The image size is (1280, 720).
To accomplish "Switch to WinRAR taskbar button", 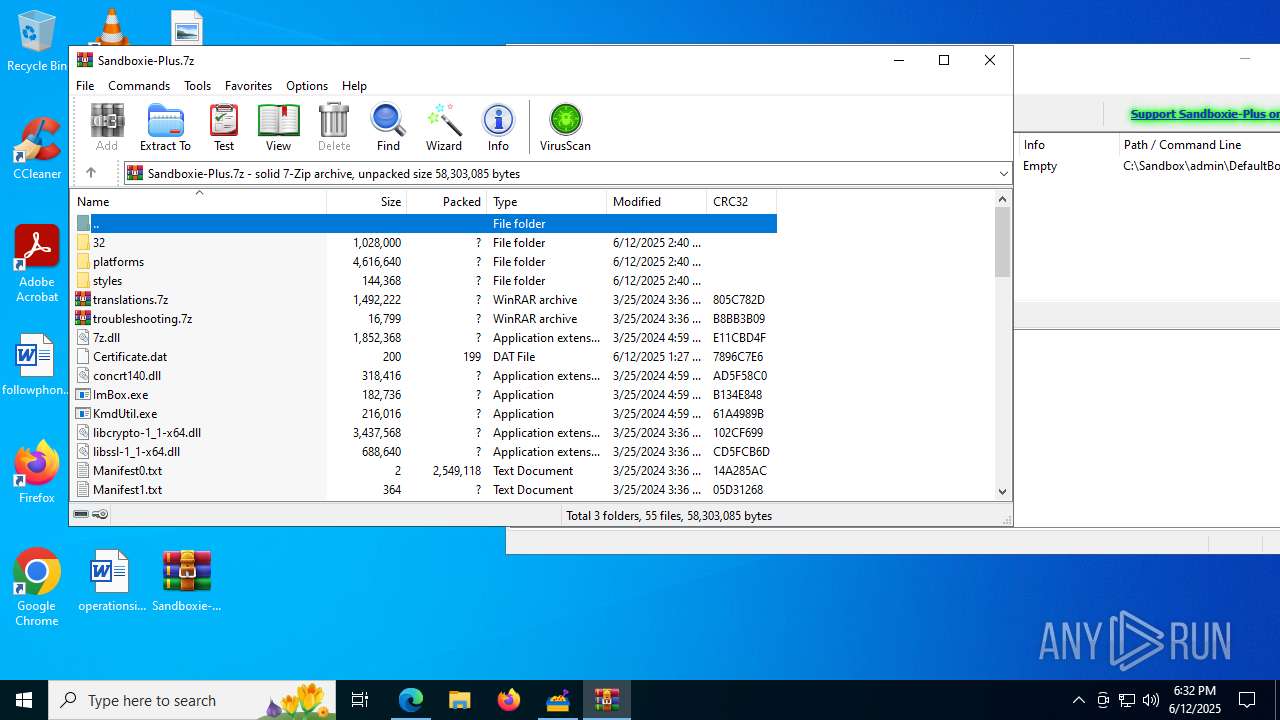I will click(607, 700).
